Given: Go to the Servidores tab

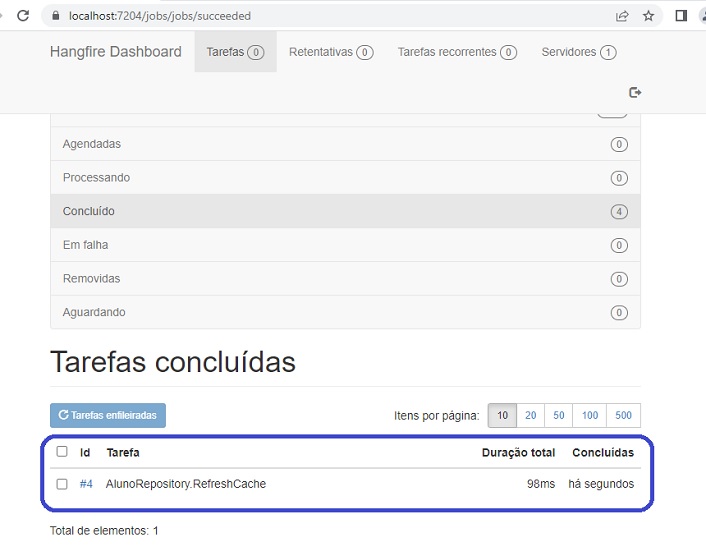Looking at the screenshot, I should click(x=579, y=52).
